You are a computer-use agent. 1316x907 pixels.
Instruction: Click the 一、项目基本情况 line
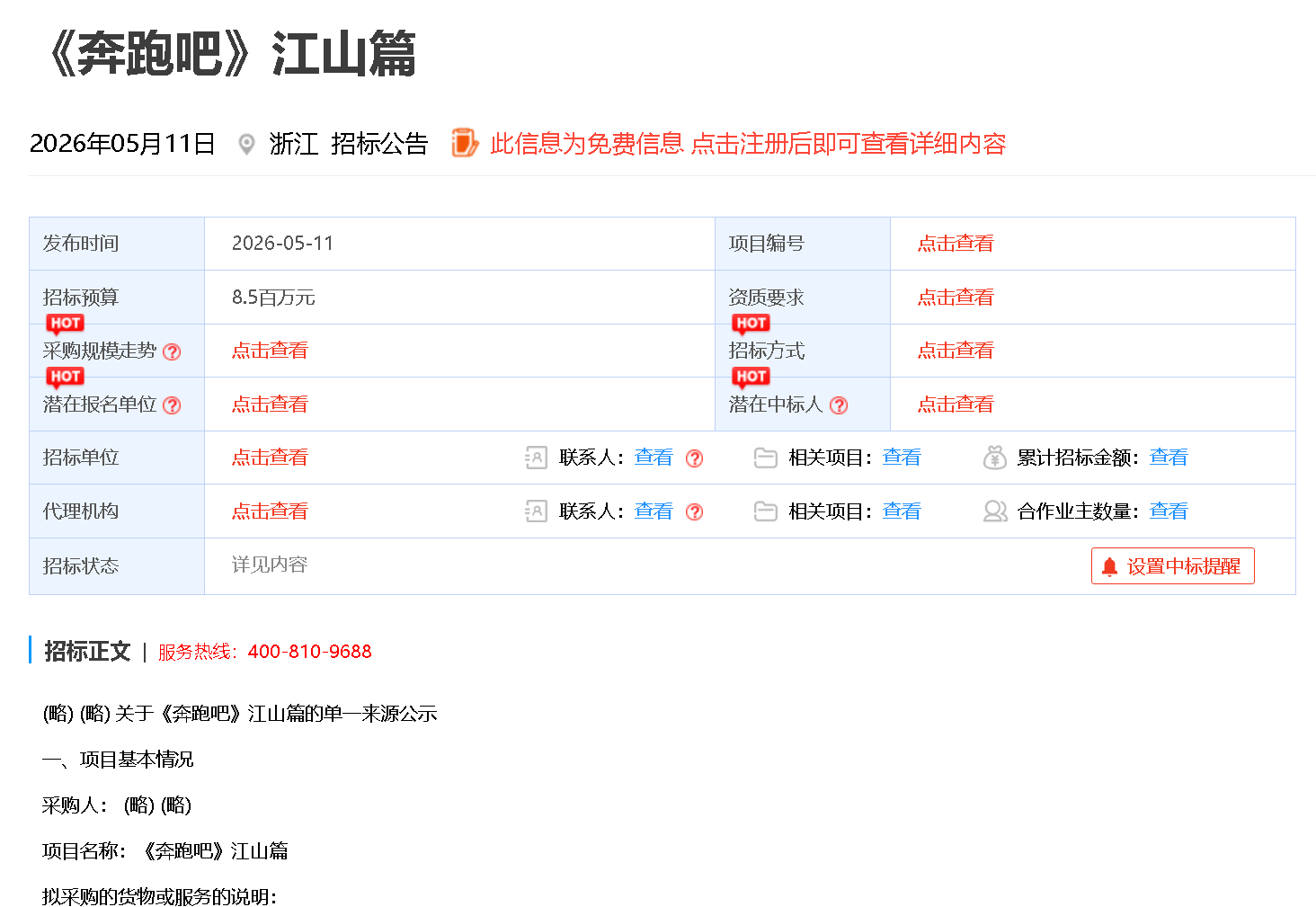[x=118, y=760]
